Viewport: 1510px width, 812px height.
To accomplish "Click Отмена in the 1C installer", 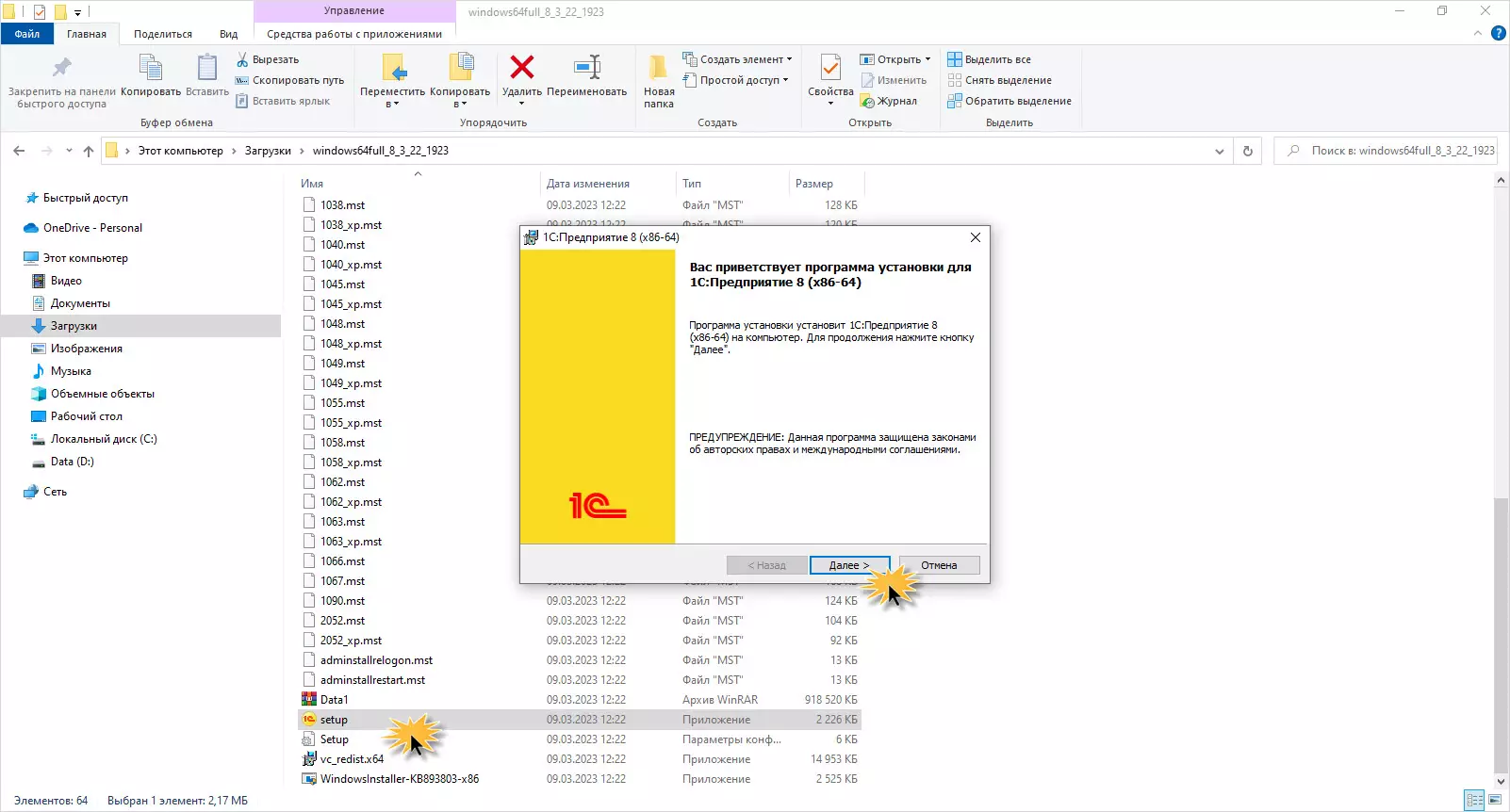I will tap(939, 565).
